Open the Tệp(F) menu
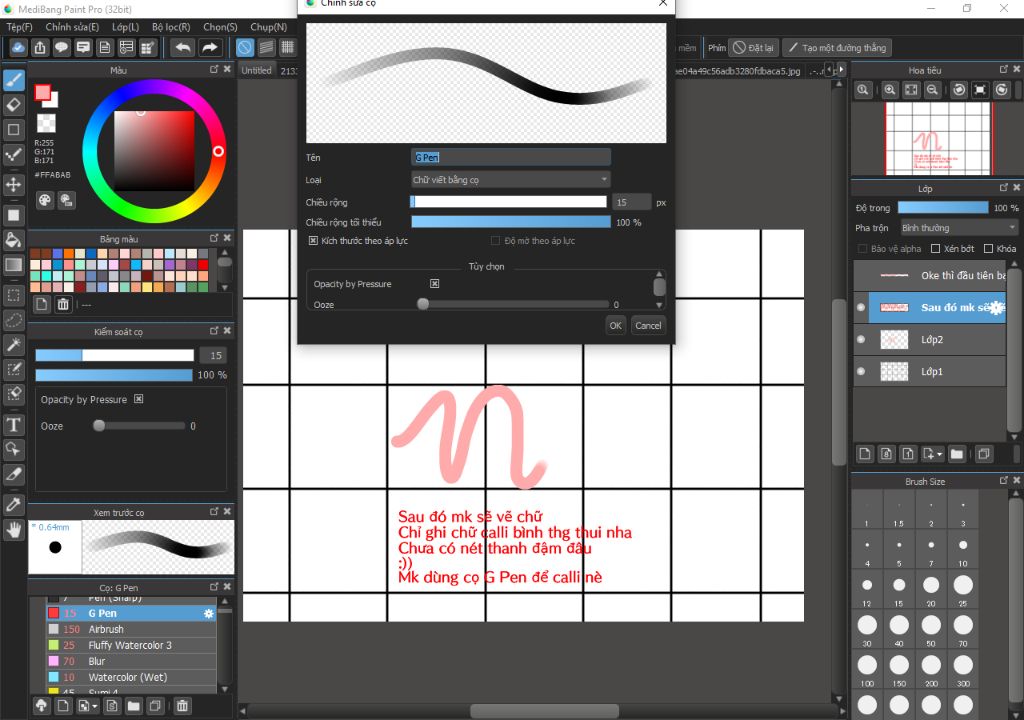This screenshot has height=720, width=1024. (20, 27)
